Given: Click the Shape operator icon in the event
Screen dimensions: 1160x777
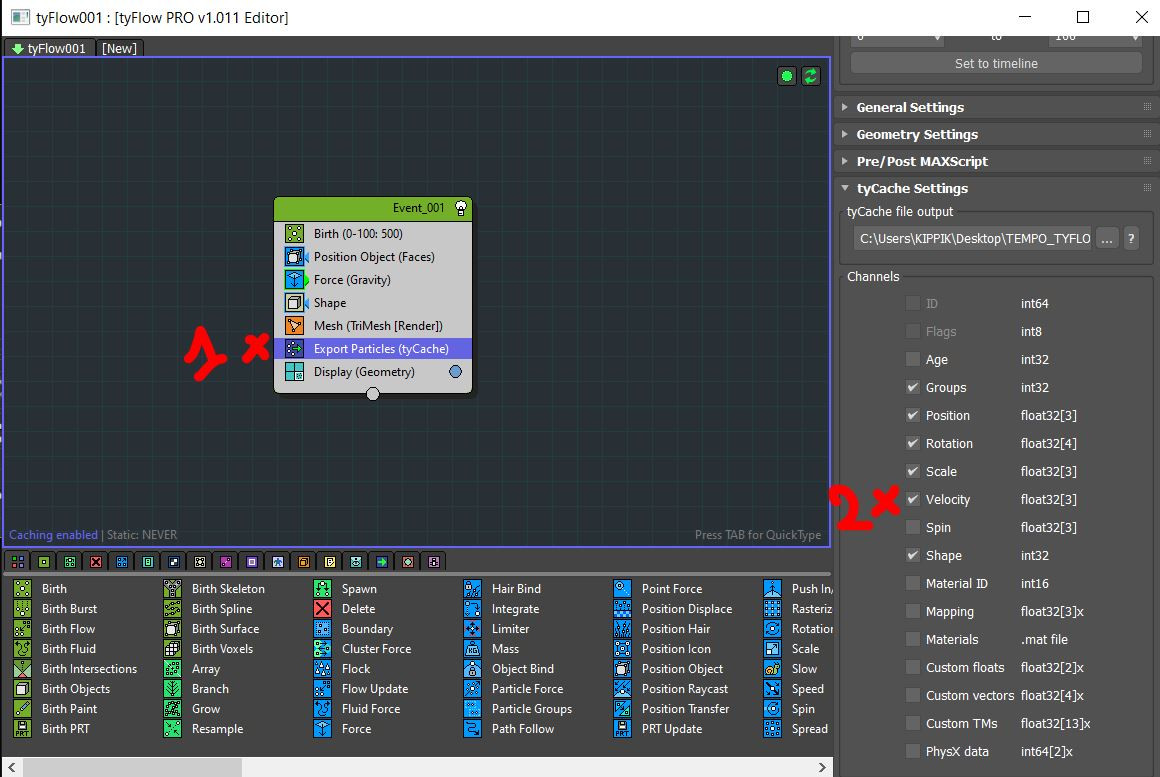Looking at the screenshot, I should (294, 303).
